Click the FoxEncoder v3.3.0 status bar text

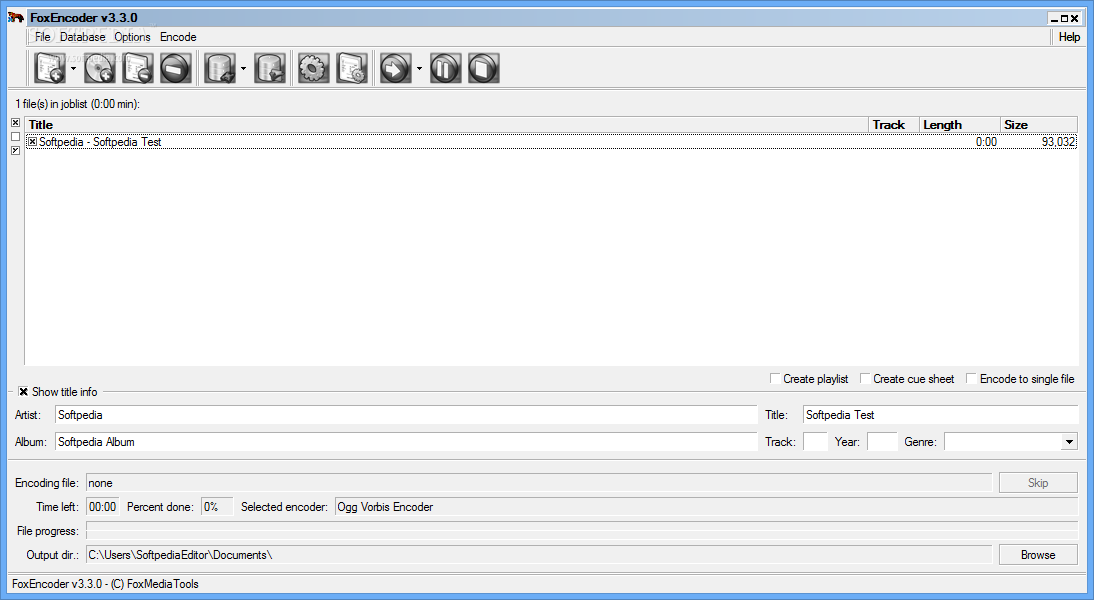[x=105, y=584]
